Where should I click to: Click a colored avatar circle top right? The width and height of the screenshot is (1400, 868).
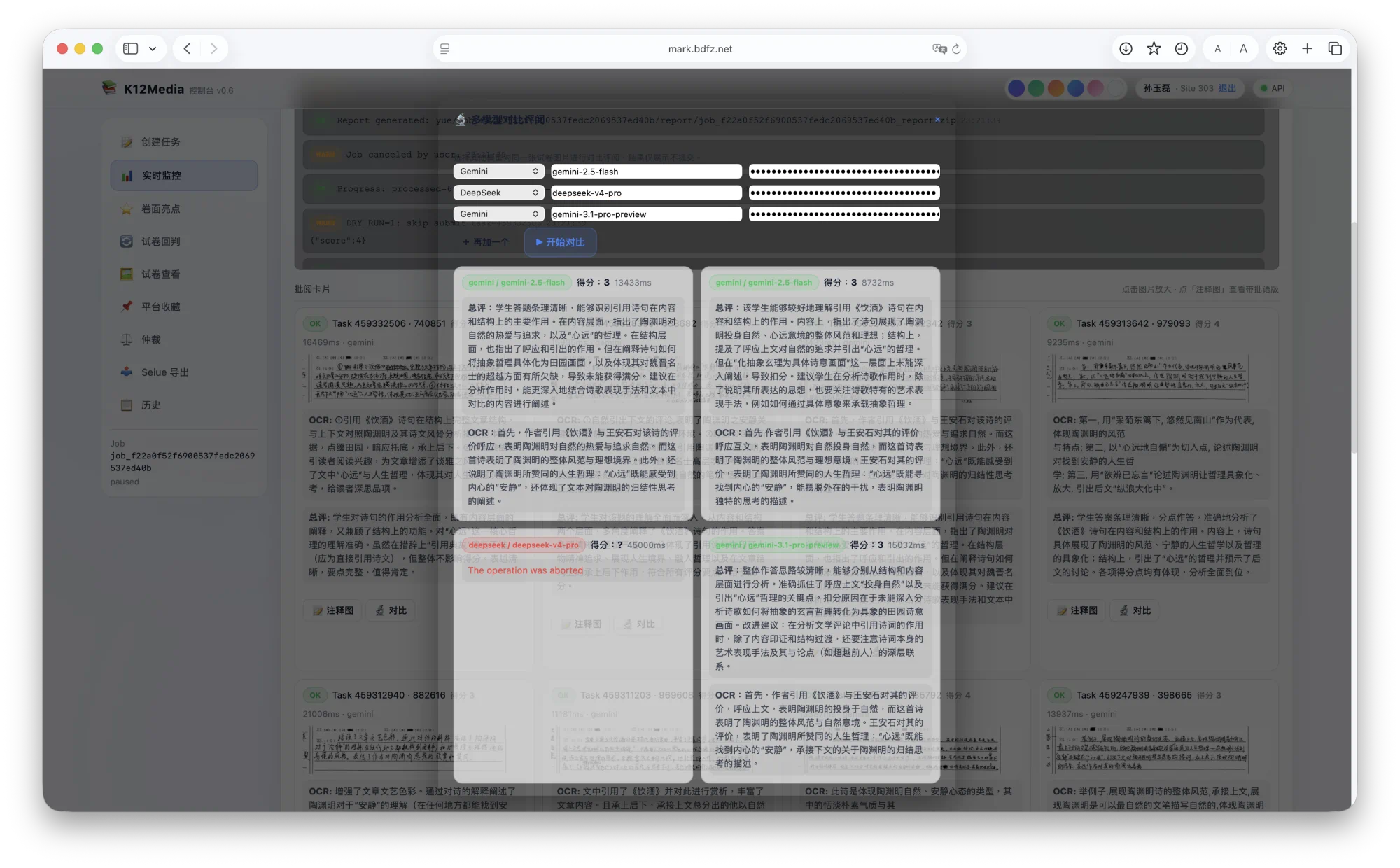(x=1016, y=88)
